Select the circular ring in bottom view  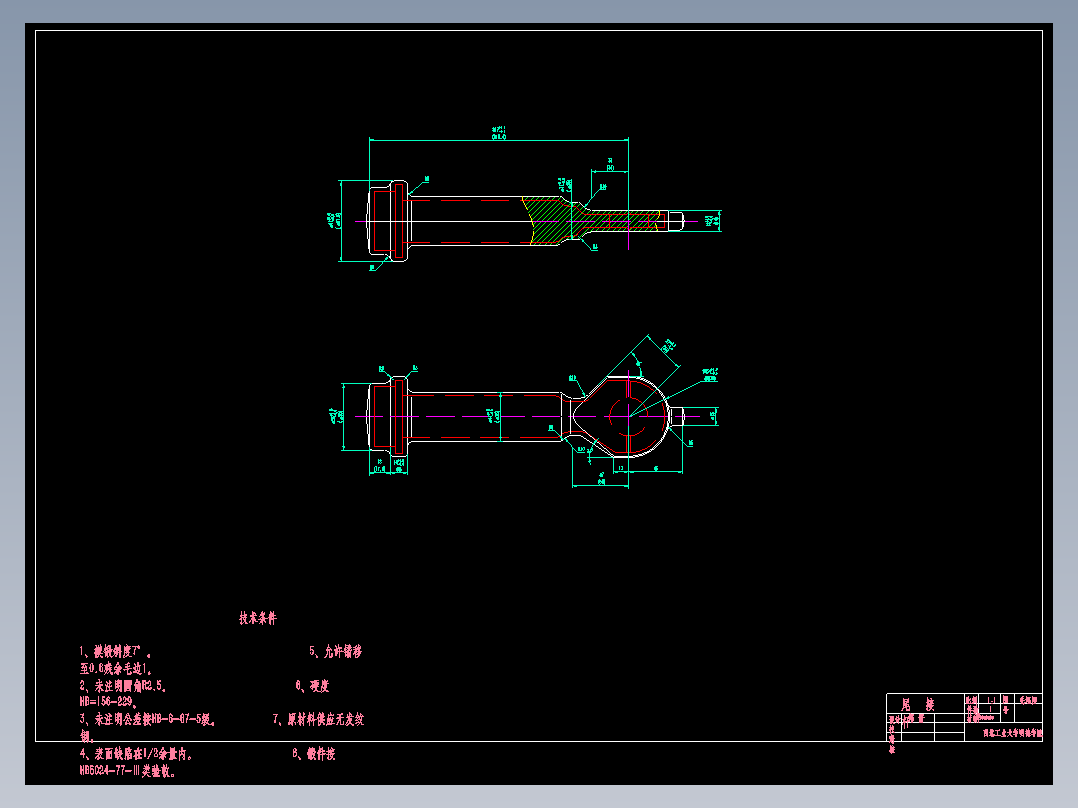[628, 416]
